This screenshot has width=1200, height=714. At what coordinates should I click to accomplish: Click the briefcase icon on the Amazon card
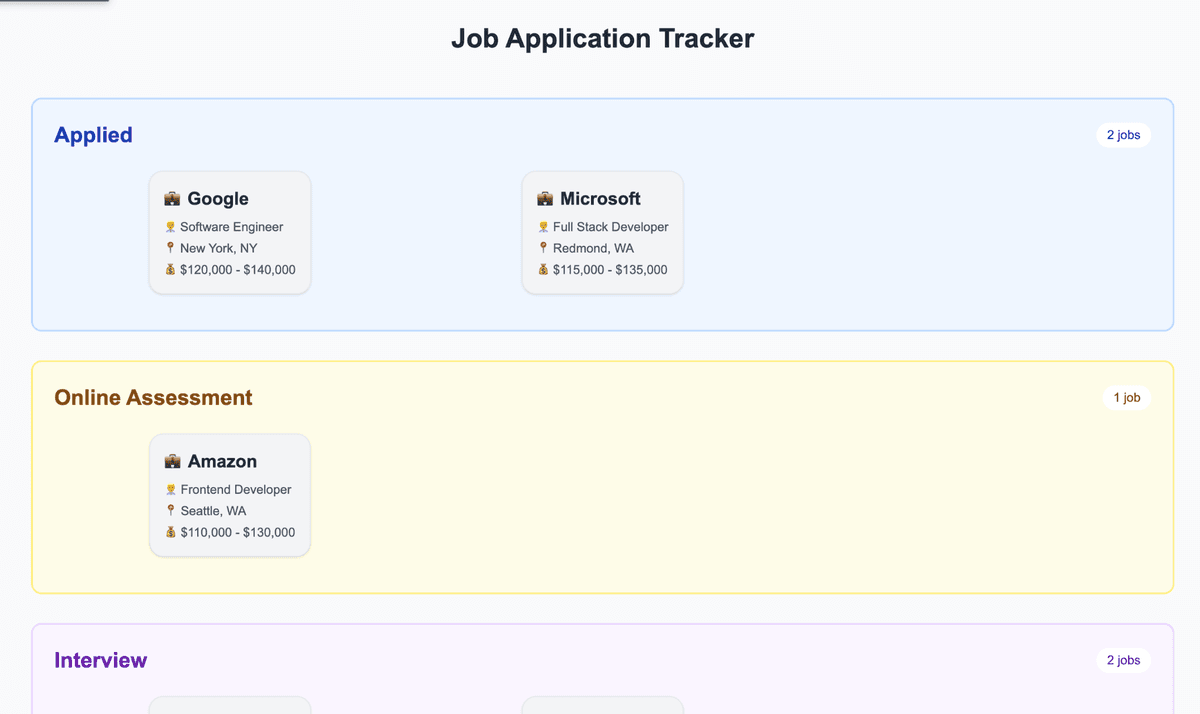172,460
